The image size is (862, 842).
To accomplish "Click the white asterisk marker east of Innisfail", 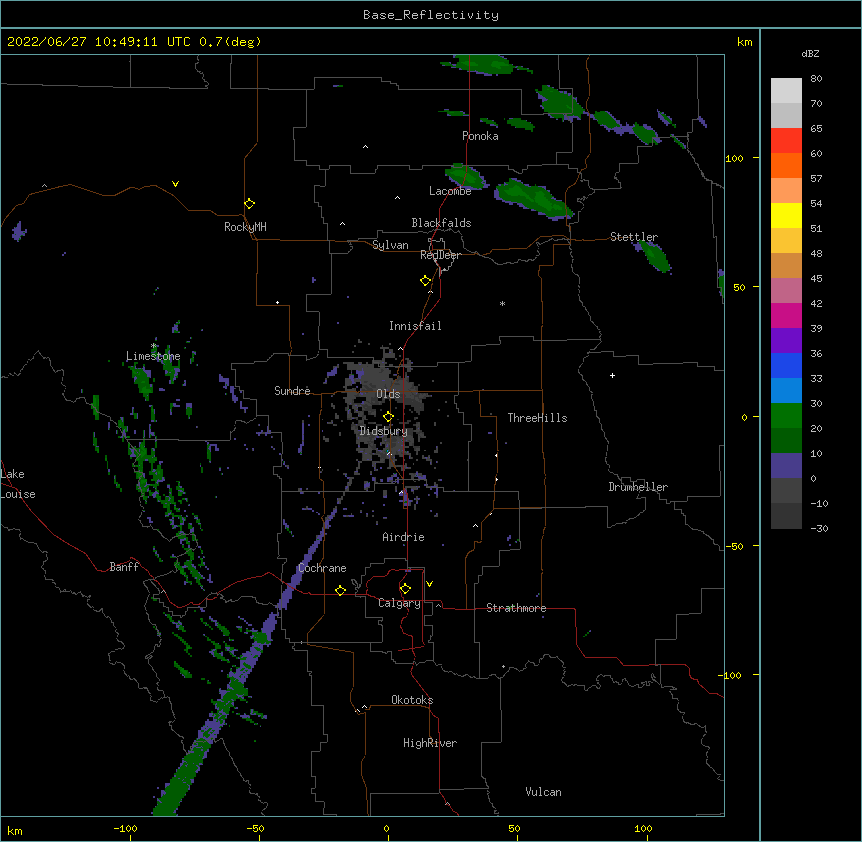I will tap(502, 303).
